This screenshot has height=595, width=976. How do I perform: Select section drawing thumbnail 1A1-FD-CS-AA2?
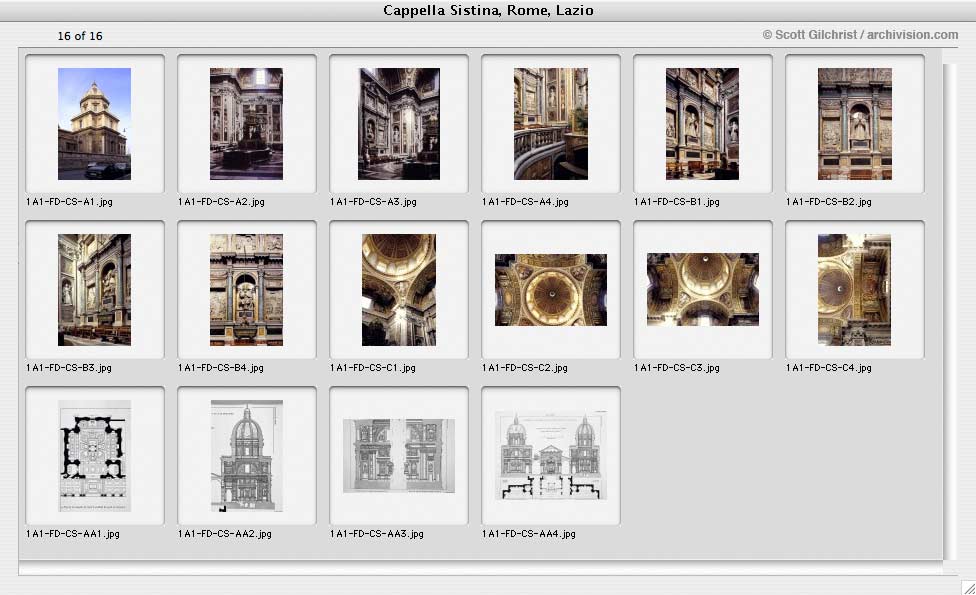tap(246, 456)
